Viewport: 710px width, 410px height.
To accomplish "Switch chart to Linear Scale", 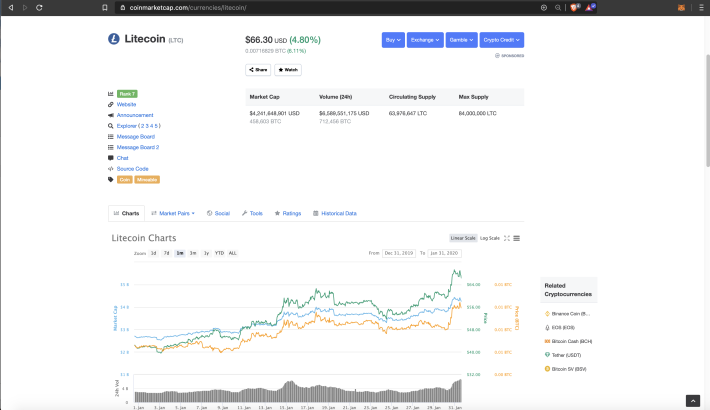I will coord(463,238).
